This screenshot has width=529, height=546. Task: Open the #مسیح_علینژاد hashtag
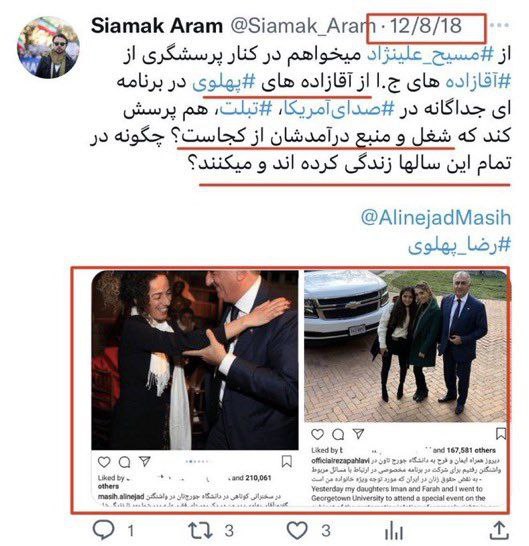pos(430,55)
